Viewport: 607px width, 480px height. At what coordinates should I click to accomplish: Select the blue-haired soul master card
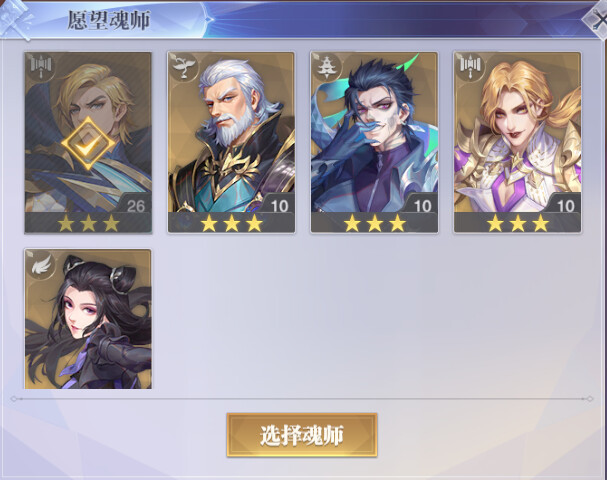(374, 142)
